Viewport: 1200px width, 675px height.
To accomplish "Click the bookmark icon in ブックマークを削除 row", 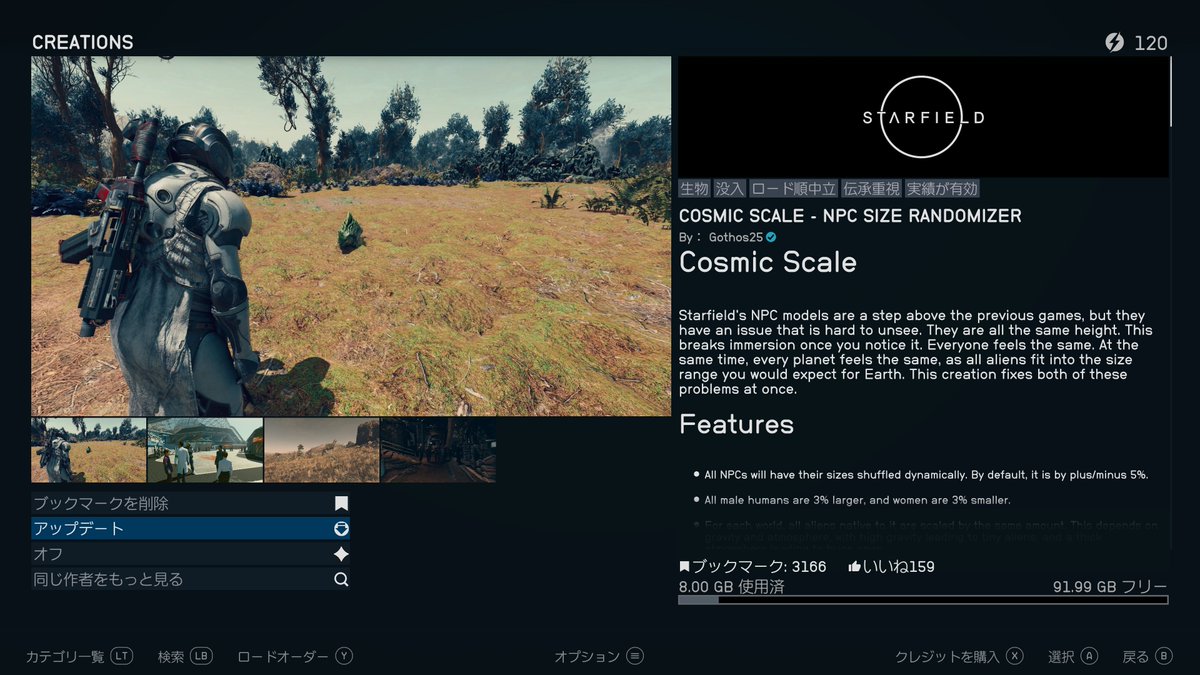I will coord(341,504).
